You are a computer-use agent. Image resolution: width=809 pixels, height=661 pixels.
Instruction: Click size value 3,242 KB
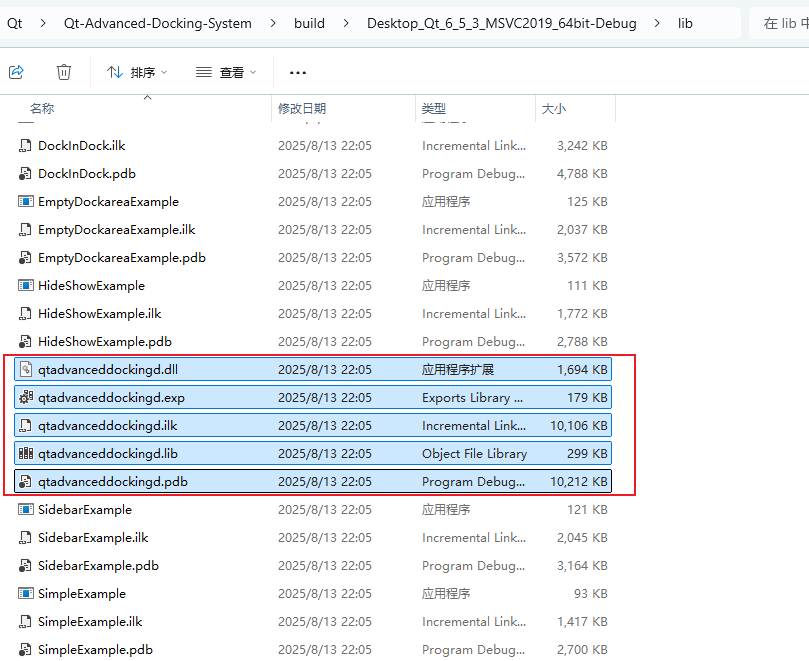(x=582, y=146)
